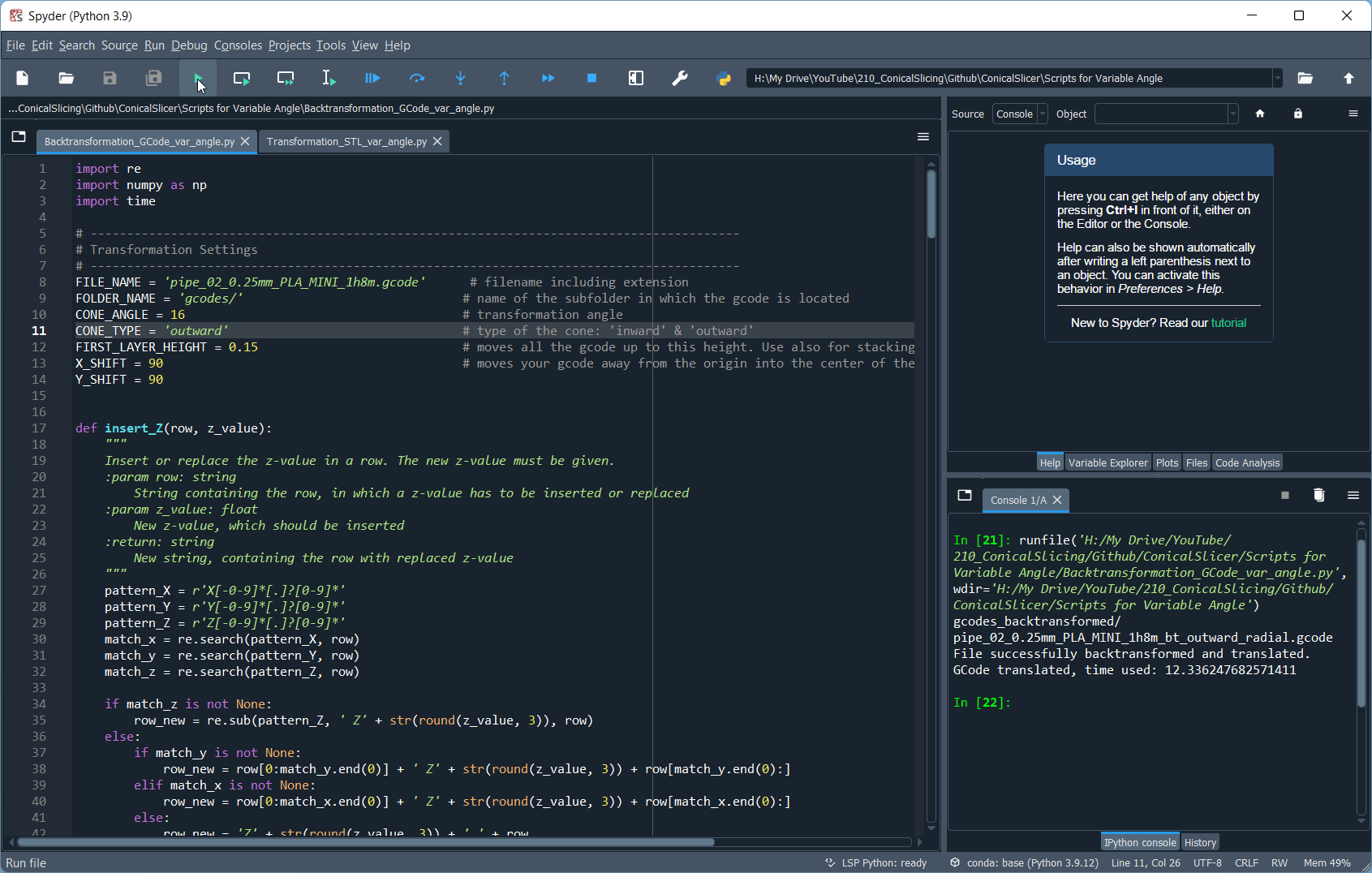Click the Run current cell icon
Screen dimensions: 1372x873
pos(242,79)
